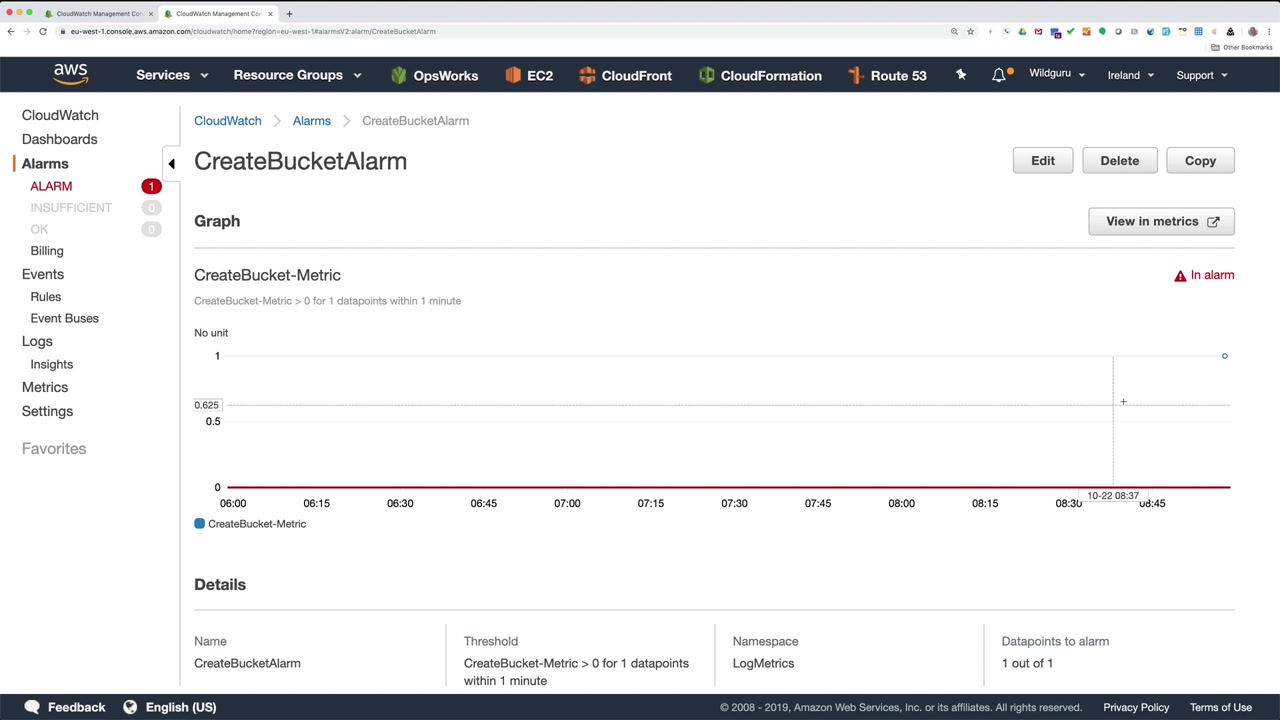Viewport: 1280px width, 720px height.
Task: Open the CloudFront shortcut icon
Action: point(587,75)
